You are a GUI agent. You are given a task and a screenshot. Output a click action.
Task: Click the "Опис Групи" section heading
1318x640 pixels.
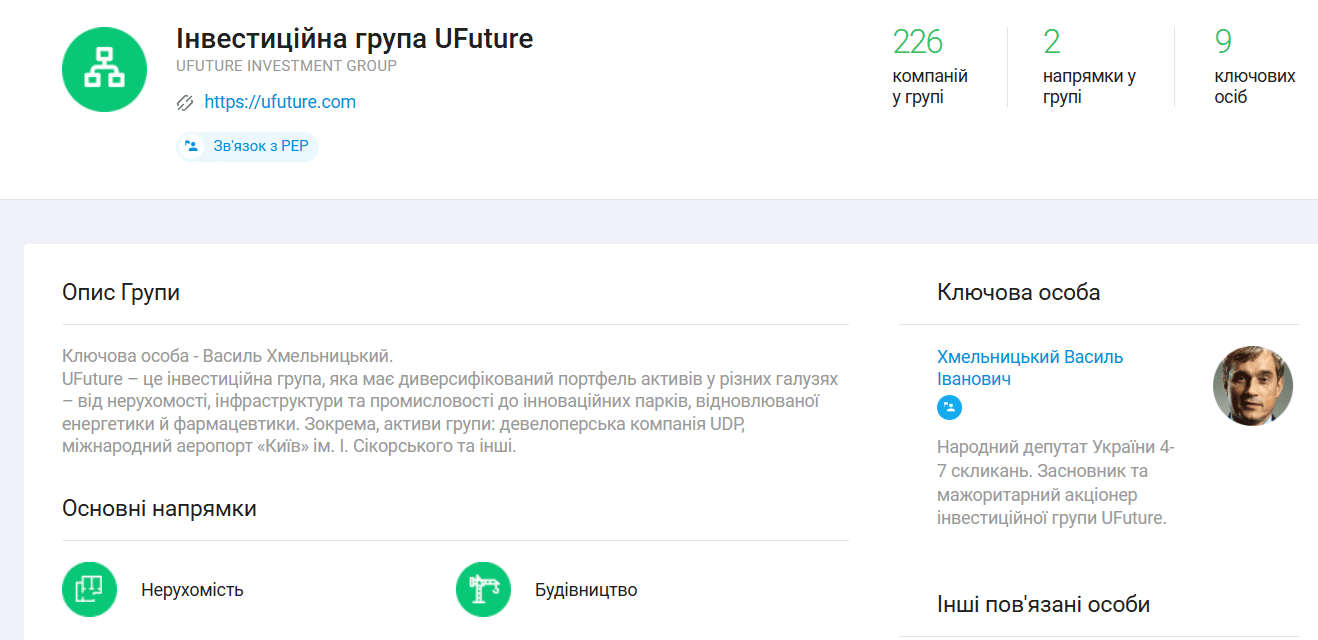tap(121, 293)
